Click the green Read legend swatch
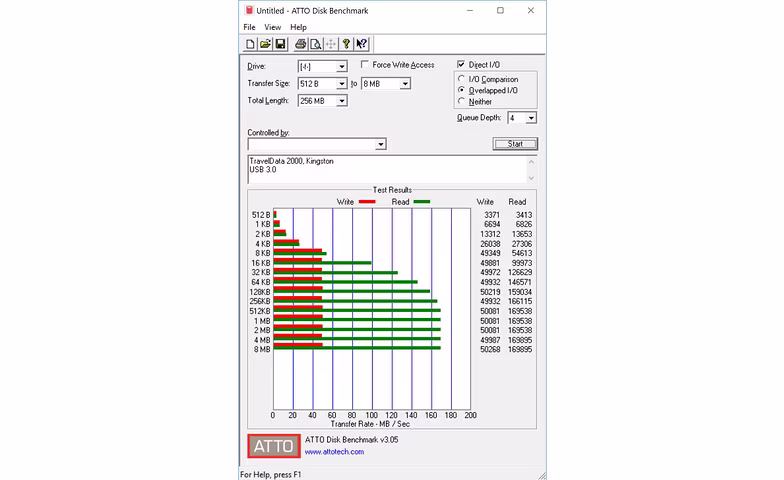This screenshot has width=784, height=480. point(422,202)
